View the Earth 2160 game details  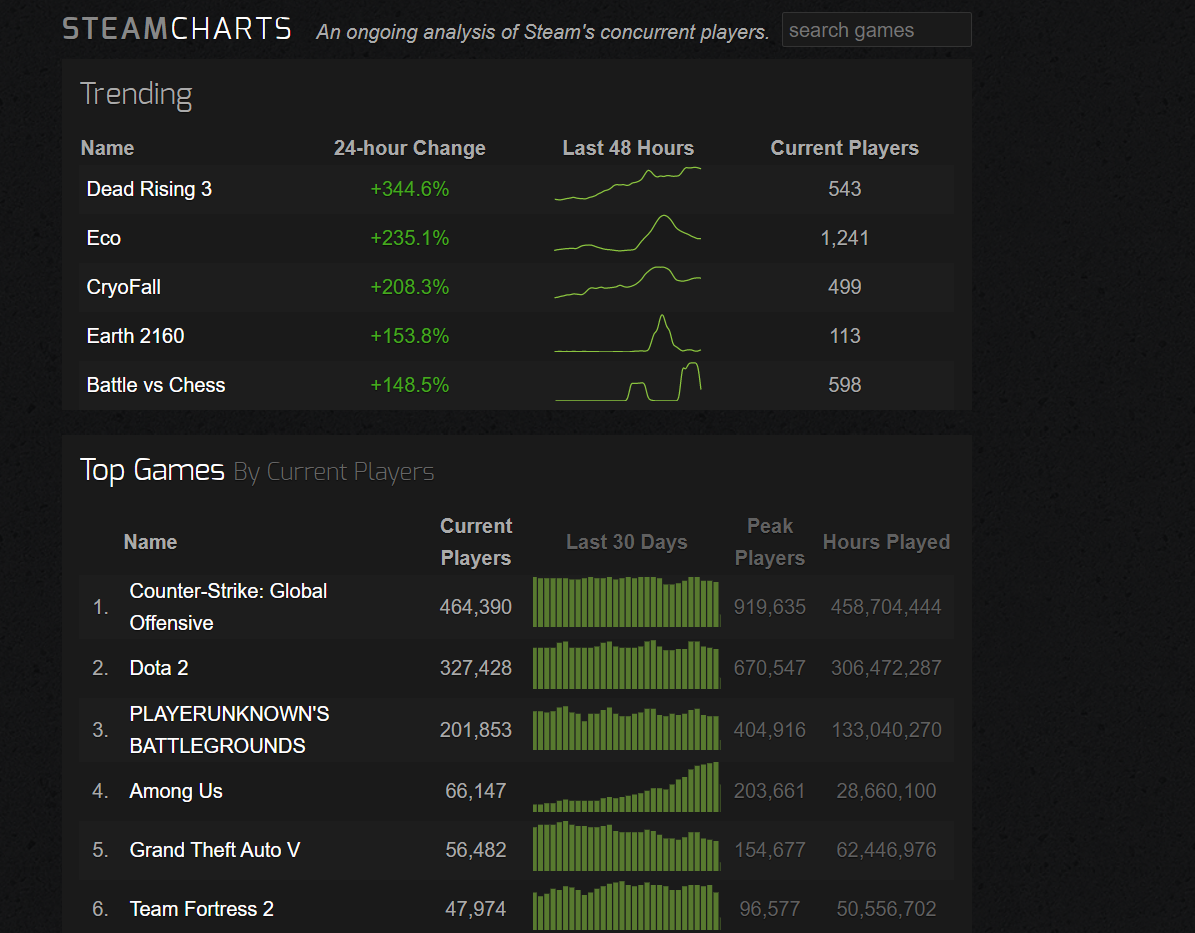[135, 336]
